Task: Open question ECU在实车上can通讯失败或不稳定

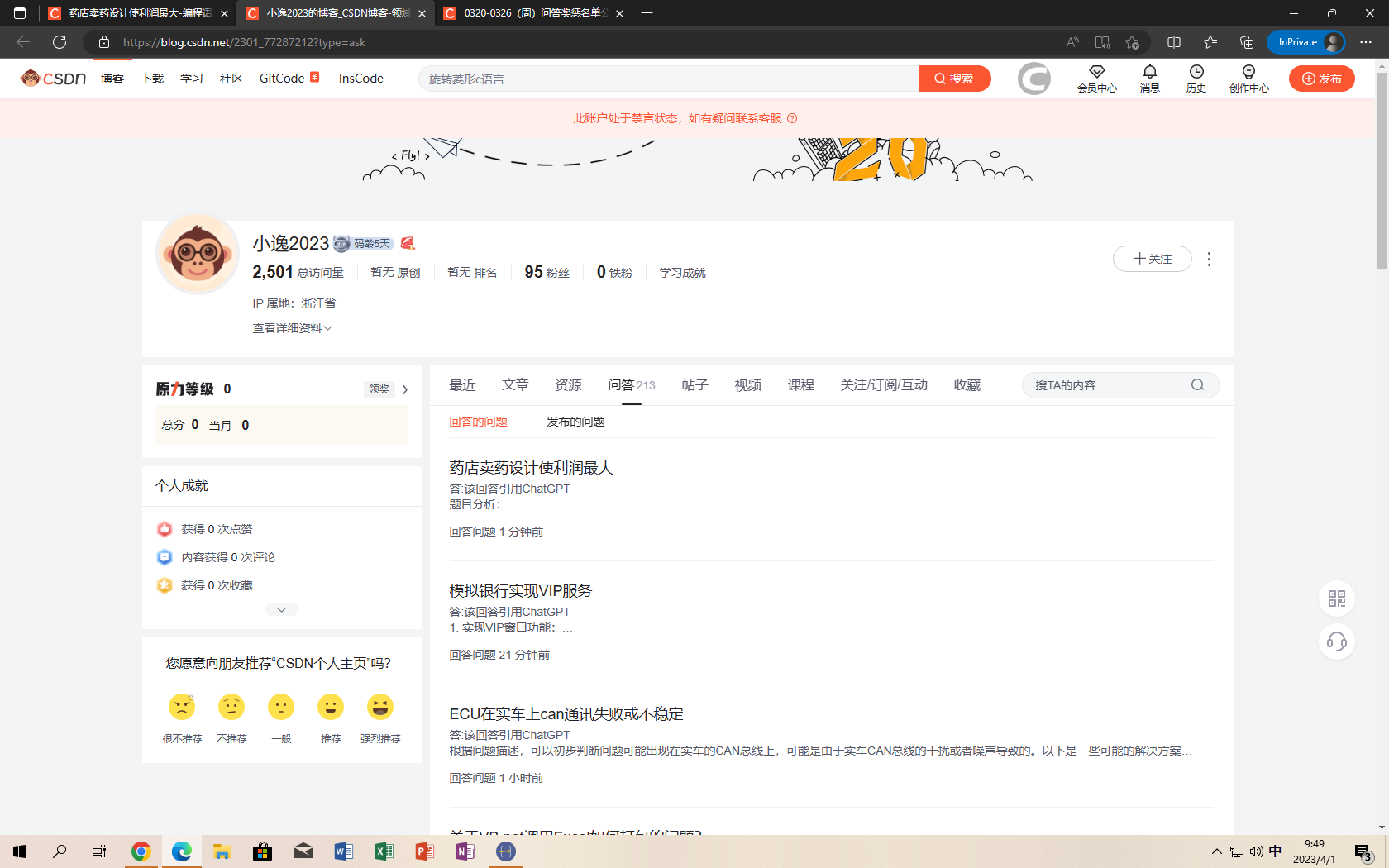Action: [x=566, y=714]
